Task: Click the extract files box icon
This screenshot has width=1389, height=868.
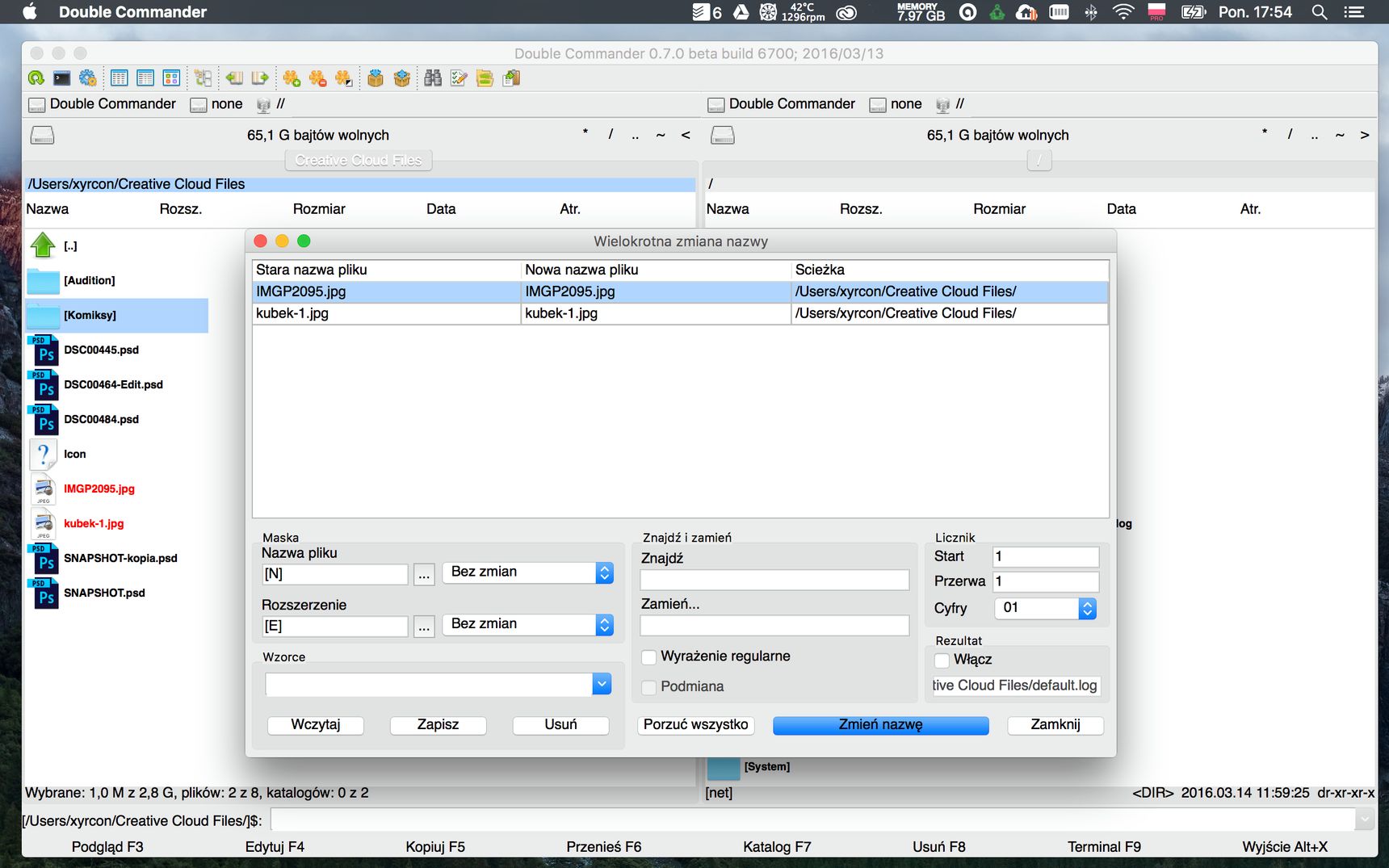Action: pos(401,78)
